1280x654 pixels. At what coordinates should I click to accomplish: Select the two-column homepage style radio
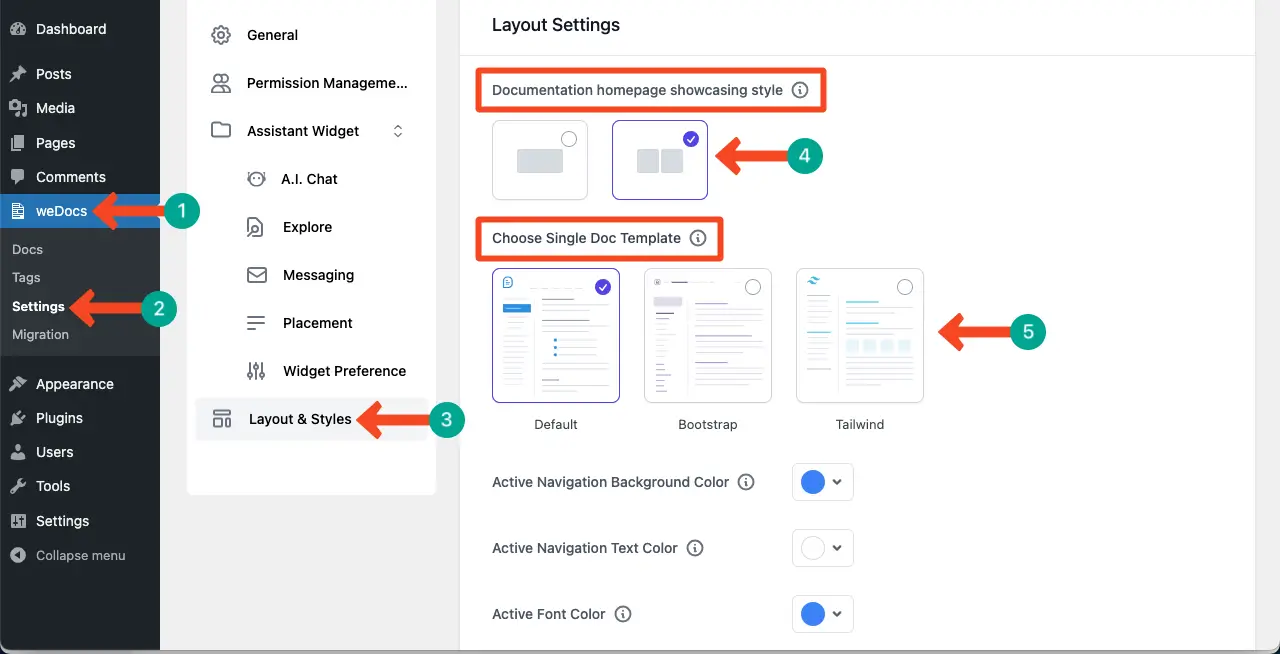click(x=691, y=139)
